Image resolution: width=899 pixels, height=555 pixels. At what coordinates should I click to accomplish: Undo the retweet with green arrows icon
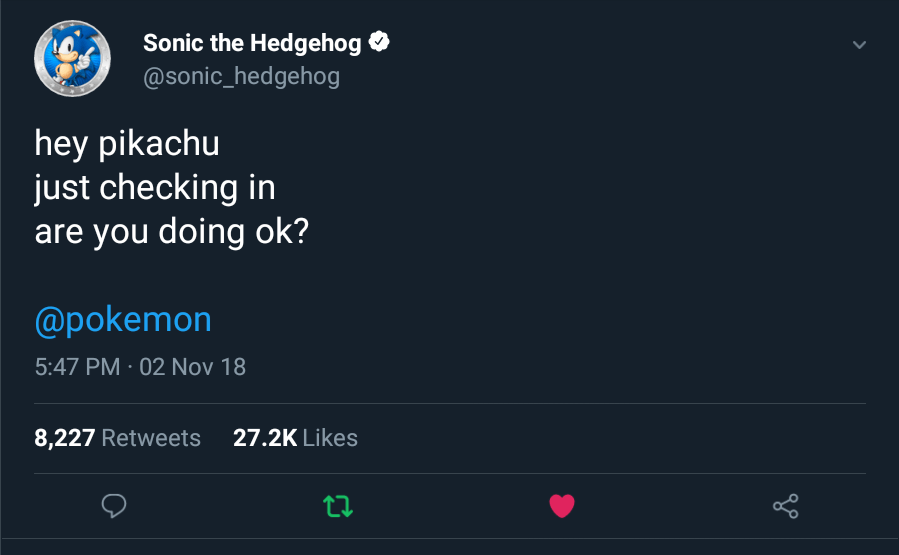click(x=339, y=507)
